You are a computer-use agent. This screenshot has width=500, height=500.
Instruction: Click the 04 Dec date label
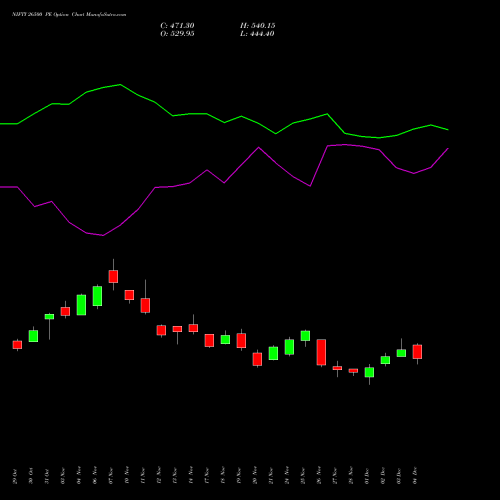(415, 476)
